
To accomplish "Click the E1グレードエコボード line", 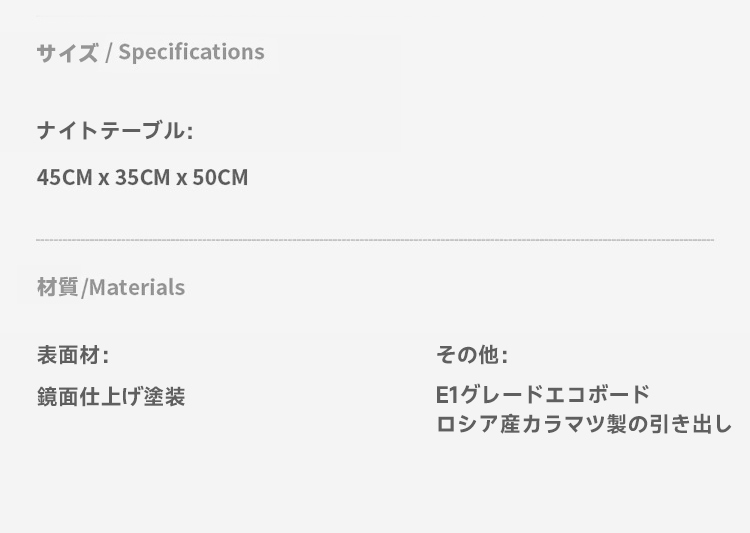I will 542,395.
